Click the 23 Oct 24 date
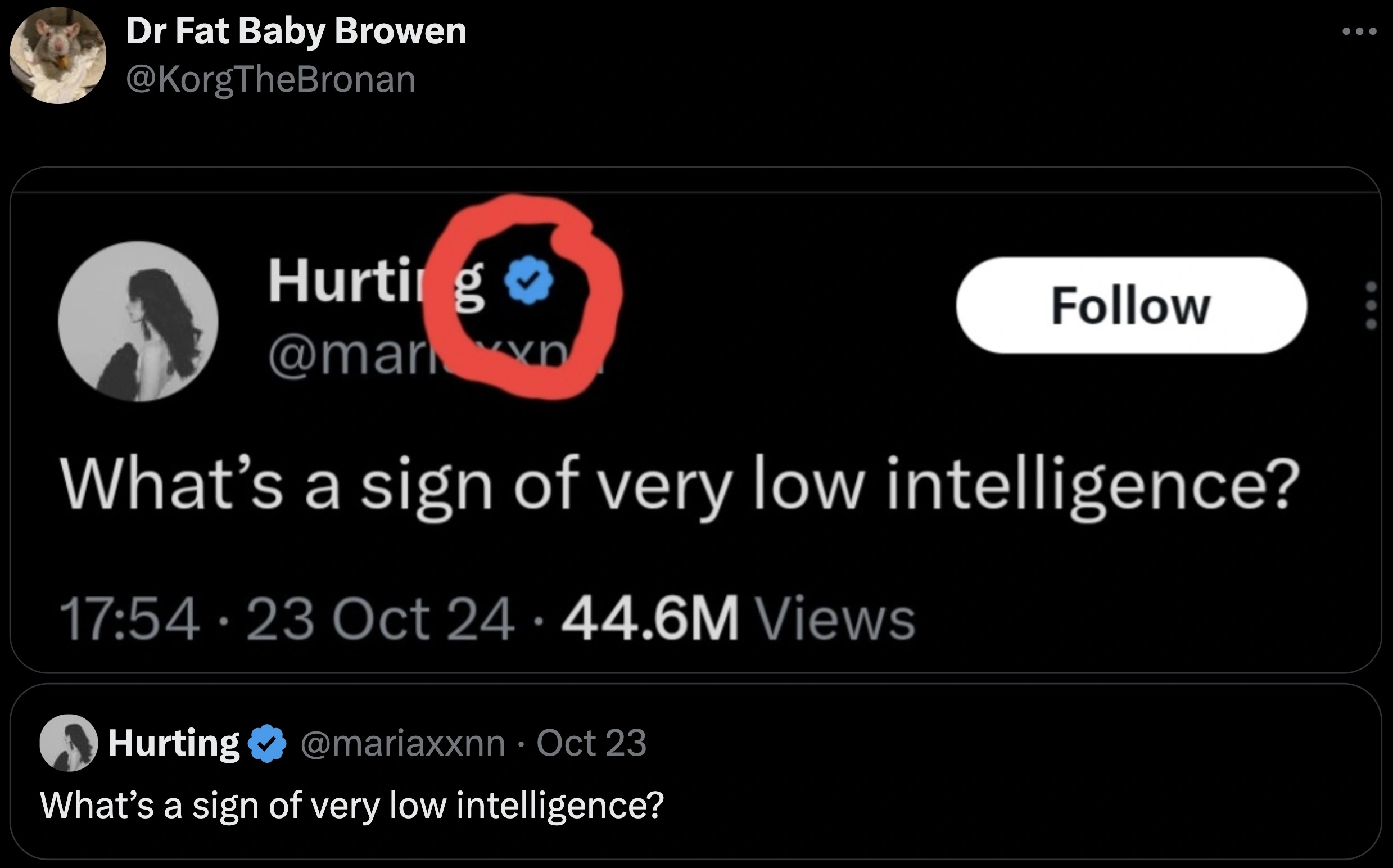1393x868 pixels. pyautogui.click(x=380, y=619)
